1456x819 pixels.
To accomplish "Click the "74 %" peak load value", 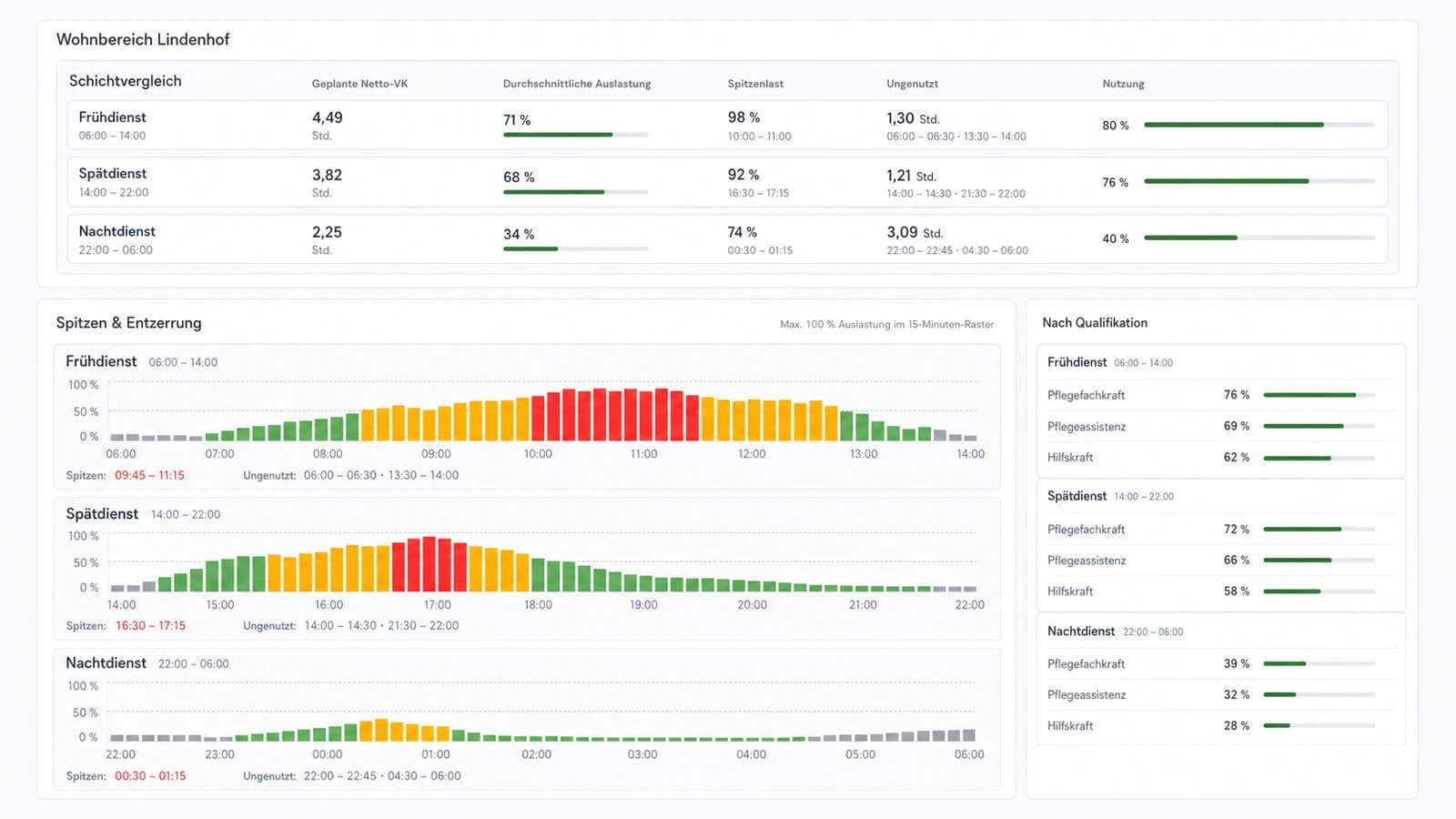I will point(743,232).
